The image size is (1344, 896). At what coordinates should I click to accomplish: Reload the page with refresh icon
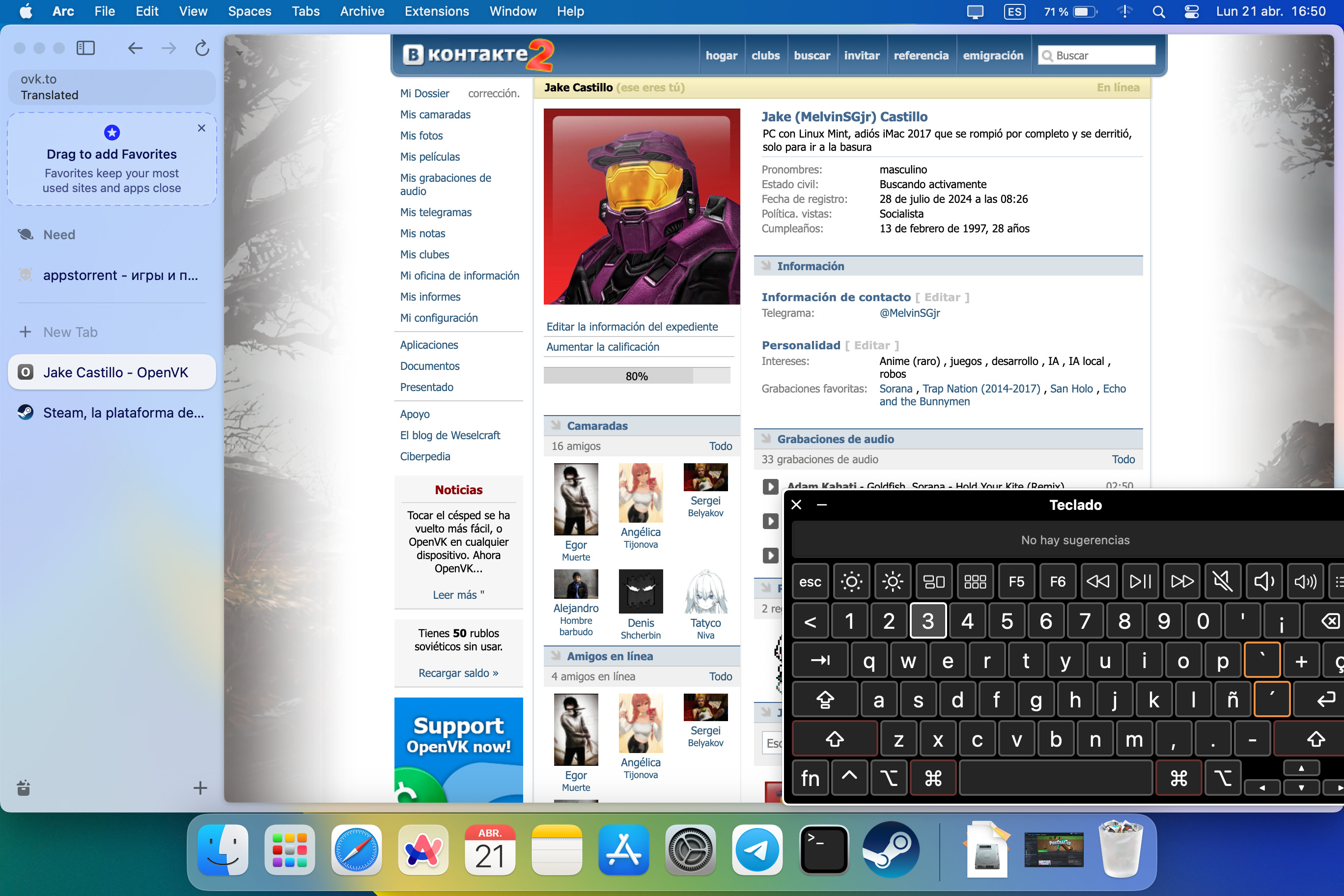[x=202, y=48]
